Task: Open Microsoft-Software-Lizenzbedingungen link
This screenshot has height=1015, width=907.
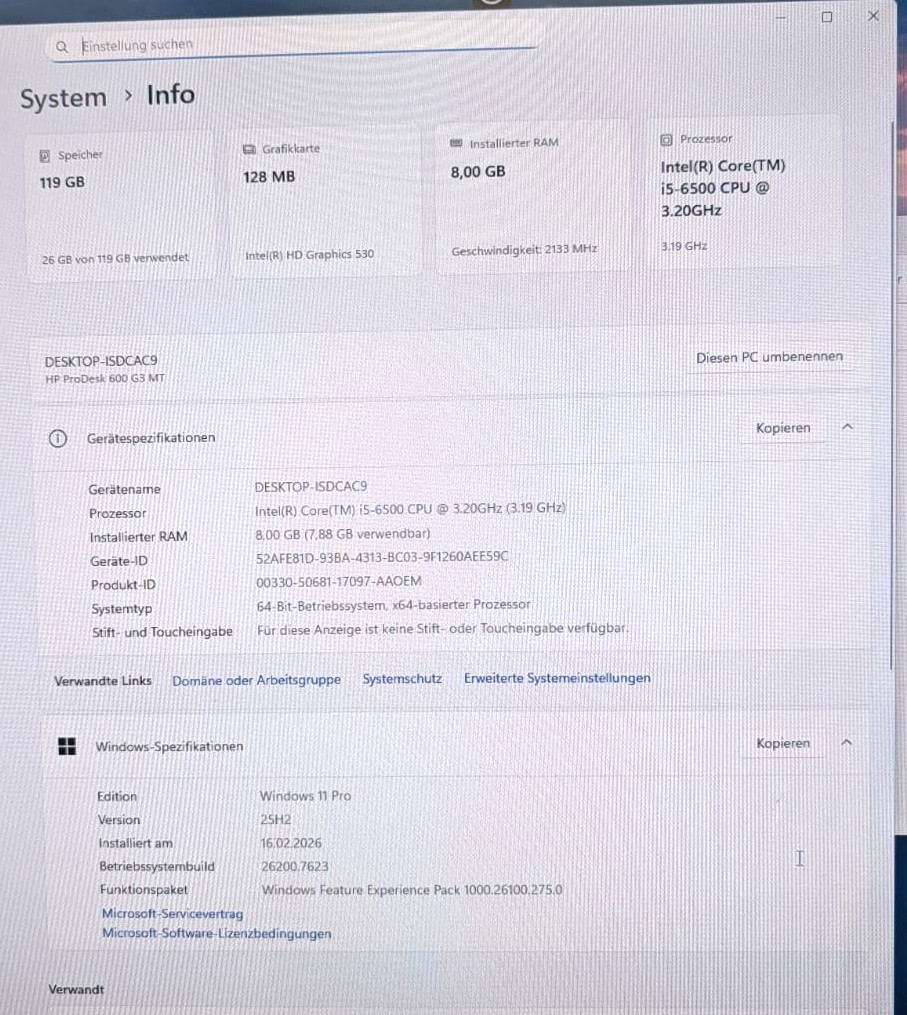Action: point(216,933)
